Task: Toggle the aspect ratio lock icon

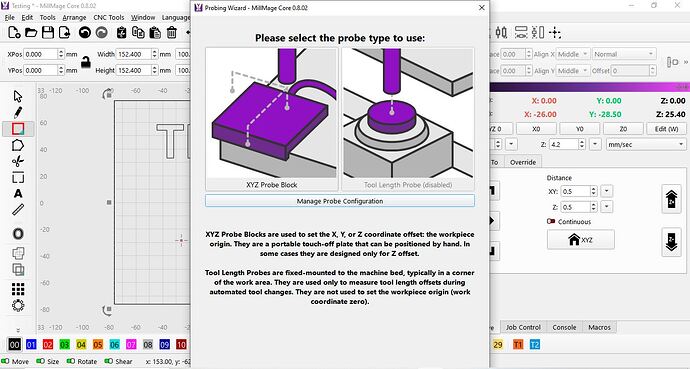Action: tap(86, 62)
